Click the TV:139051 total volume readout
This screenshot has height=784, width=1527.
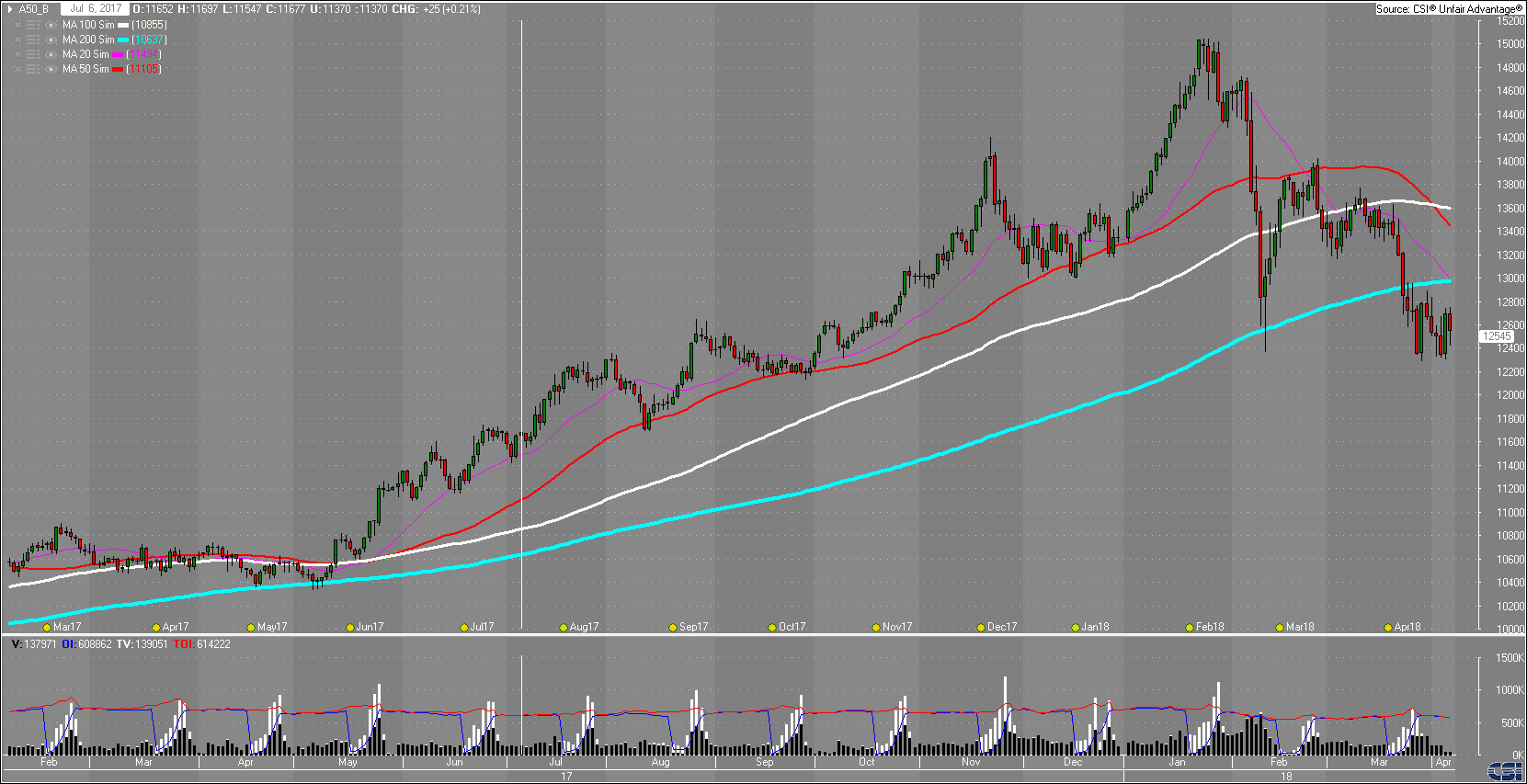142,644
